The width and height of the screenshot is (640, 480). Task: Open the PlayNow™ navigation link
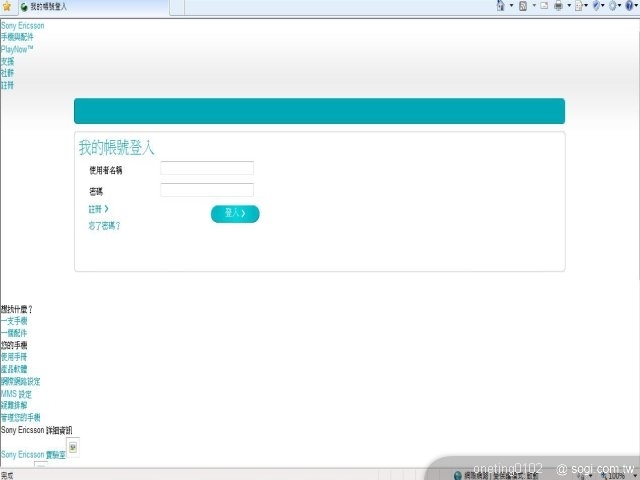[17, 49]
